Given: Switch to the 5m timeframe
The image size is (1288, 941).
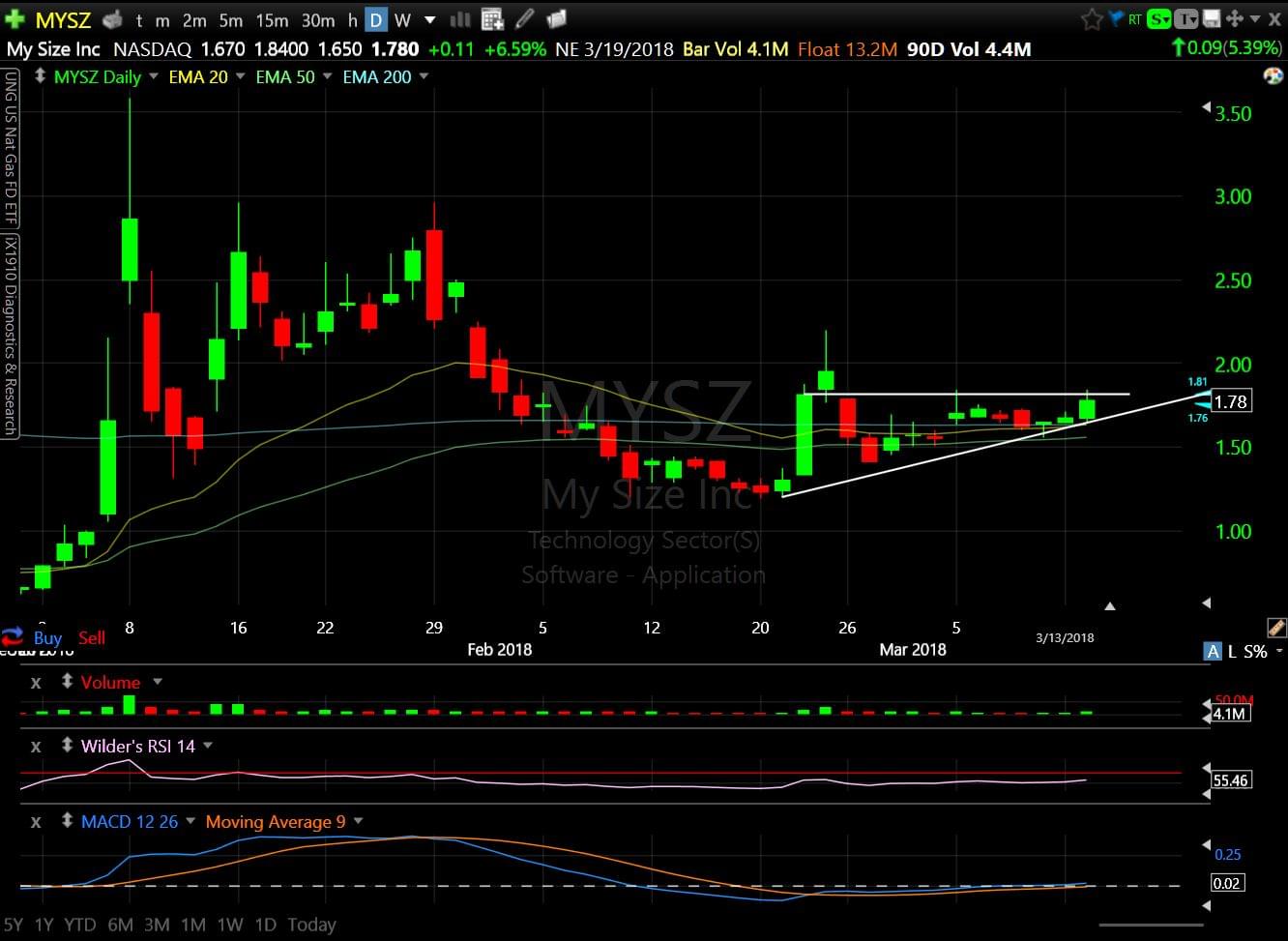Looking at the screenshot, I should (231, 19).
